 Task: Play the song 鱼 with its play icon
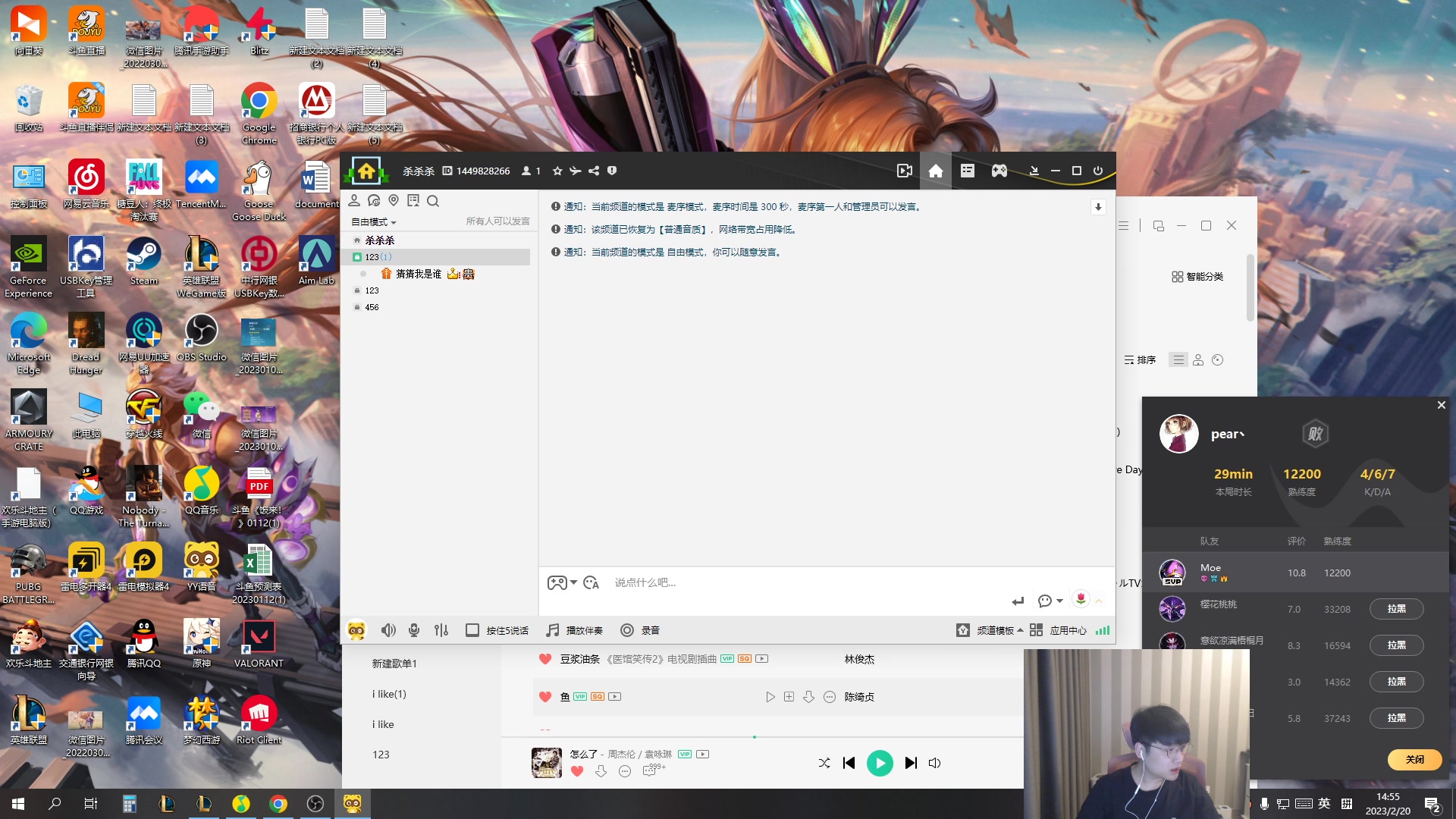tap(770, 697)
